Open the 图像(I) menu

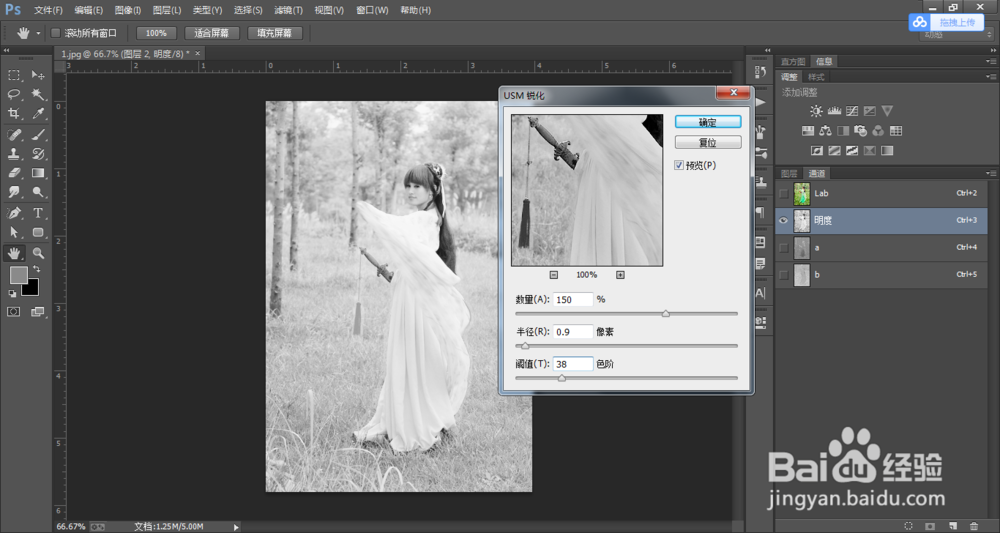(x=128, y=10)
